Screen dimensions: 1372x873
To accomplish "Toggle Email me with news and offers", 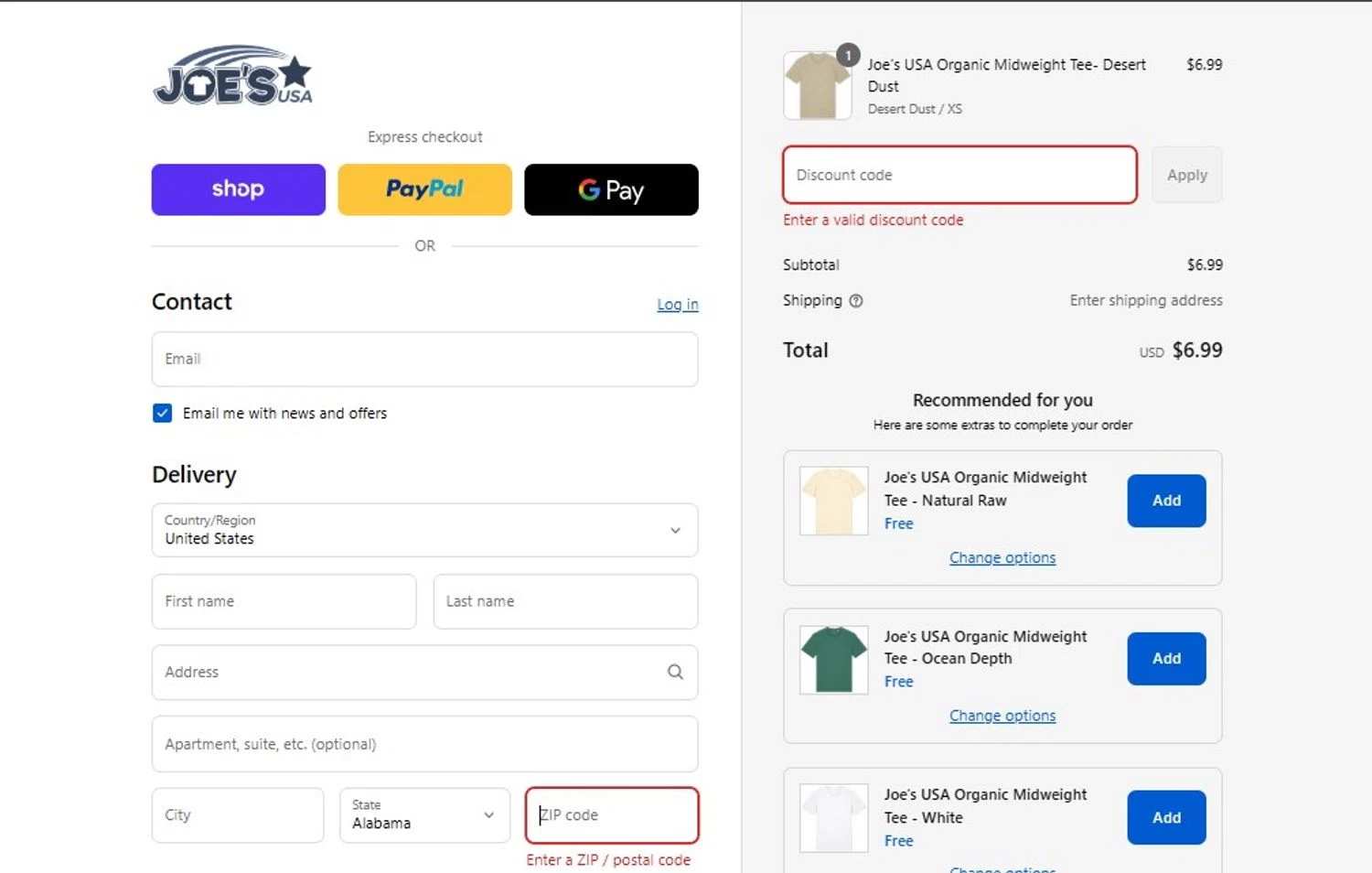I will pos(163,414).
